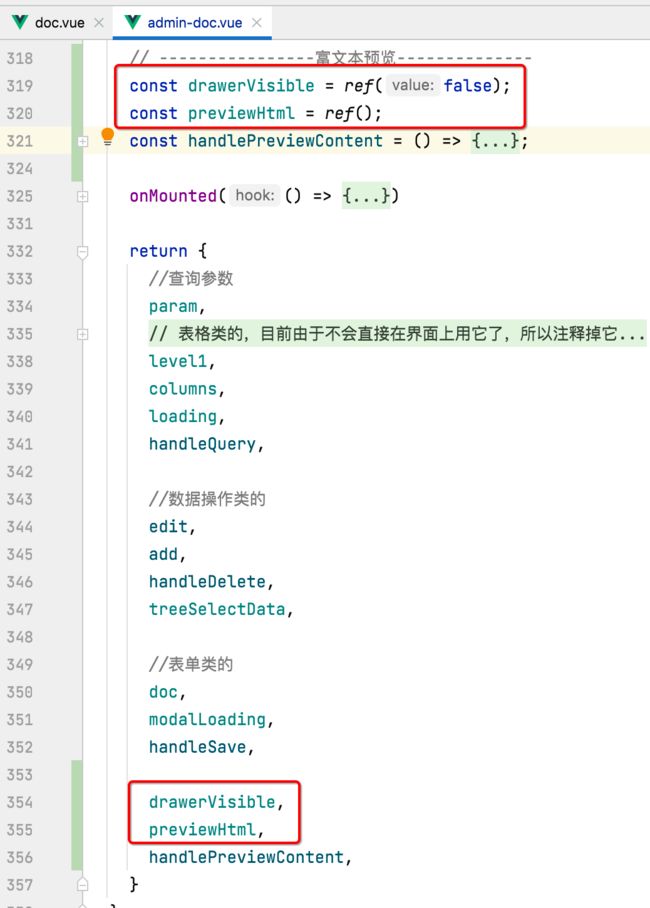Click 'add,' in the return block

[167, 554]
